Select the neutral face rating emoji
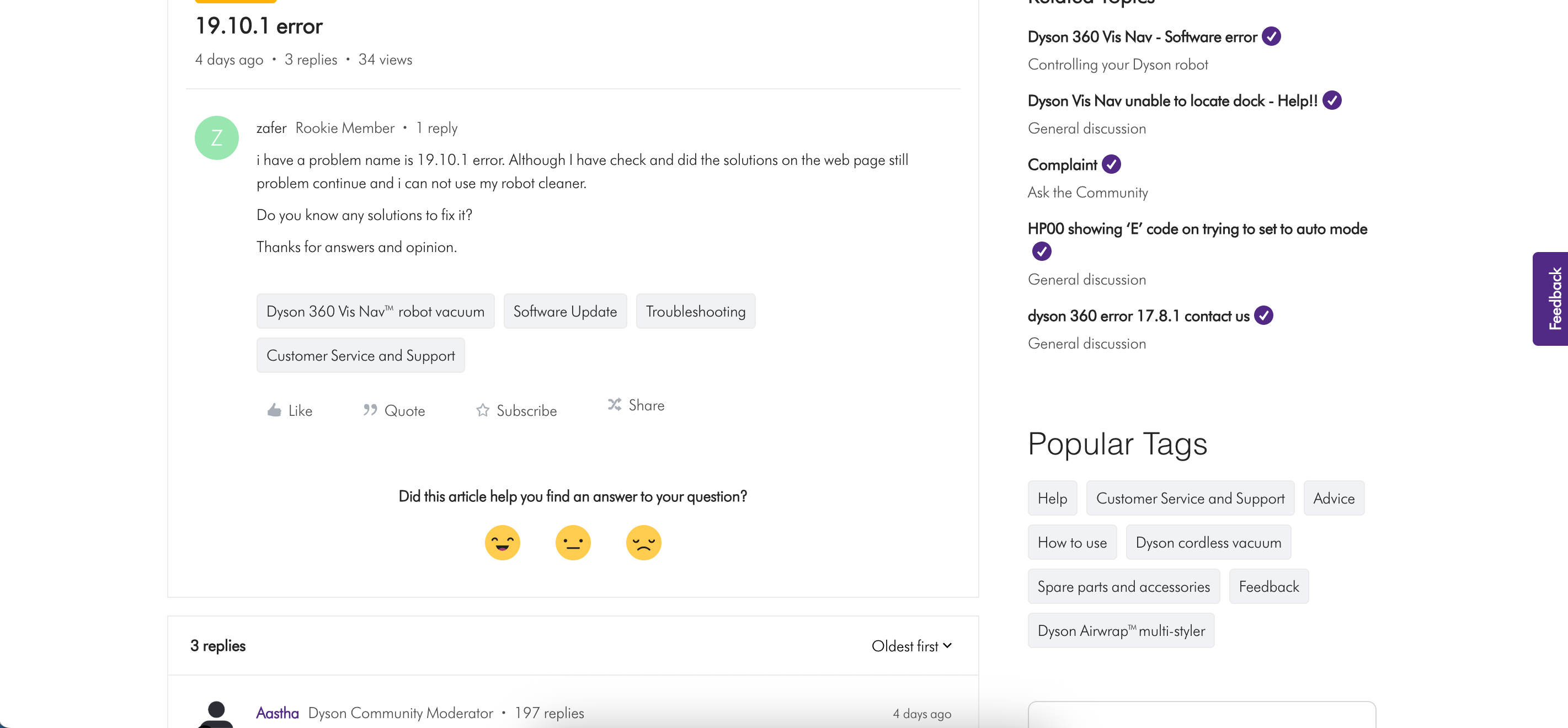The width and height of the screenshot is (1568, 728). coord(573,542)
